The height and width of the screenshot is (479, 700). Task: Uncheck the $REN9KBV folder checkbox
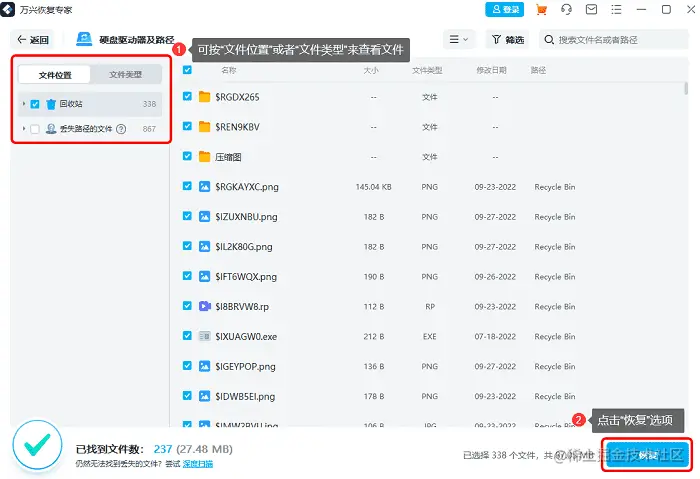[187, 126]
